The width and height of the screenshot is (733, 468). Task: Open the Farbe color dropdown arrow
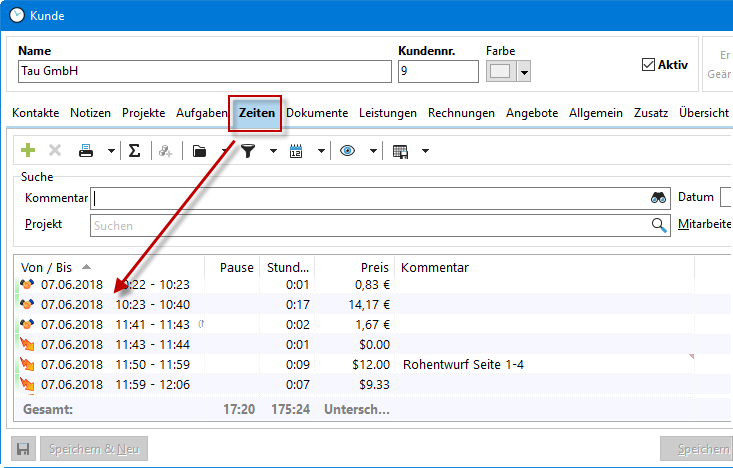click(x=523, y=72)
